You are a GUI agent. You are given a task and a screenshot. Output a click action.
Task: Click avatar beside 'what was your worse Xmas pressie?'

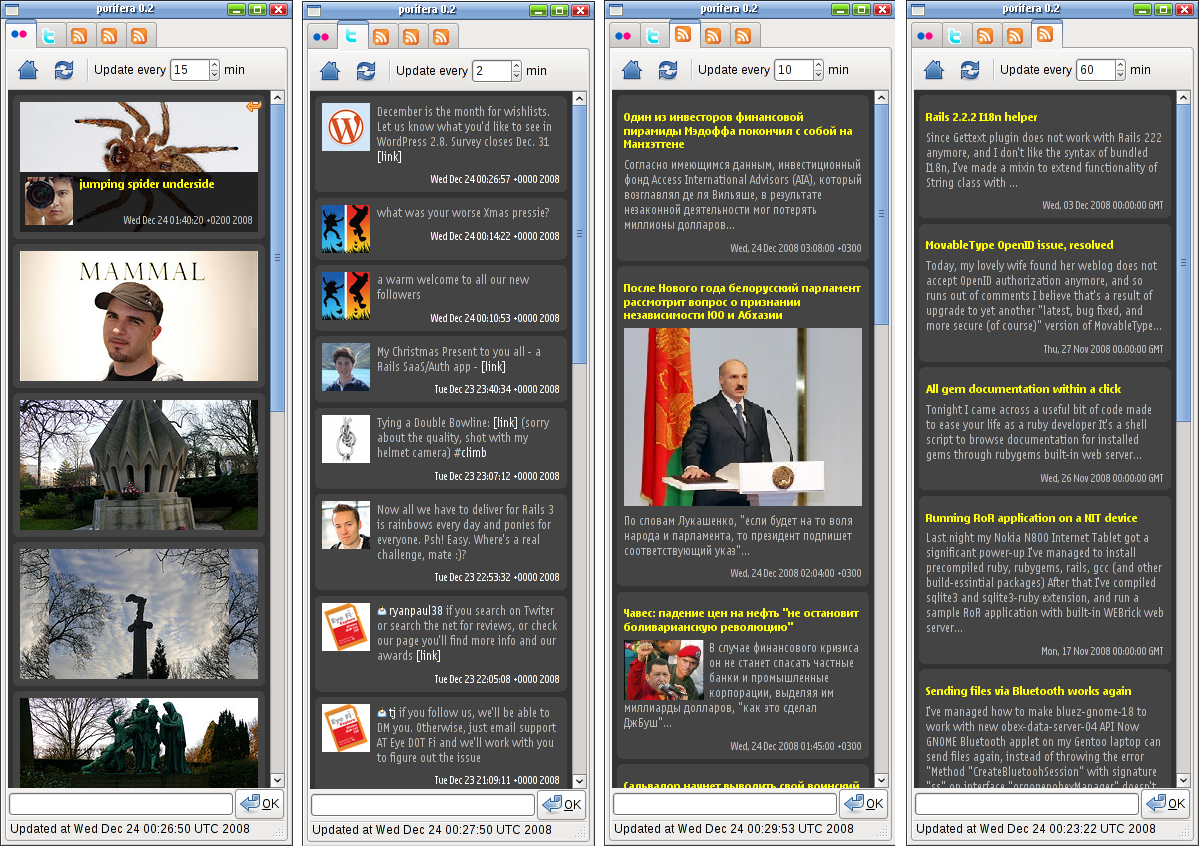point(346,229)
